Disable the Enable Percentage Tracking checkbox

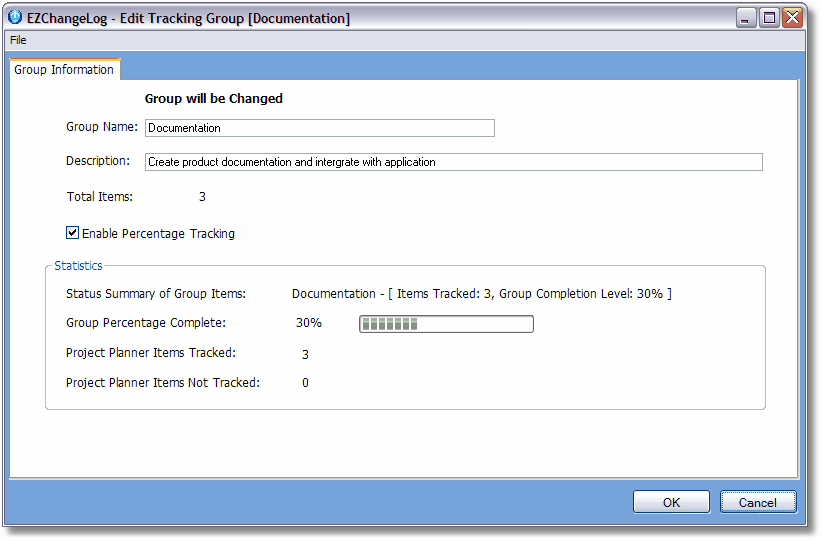pyautogui.click(x=72, y=233)
